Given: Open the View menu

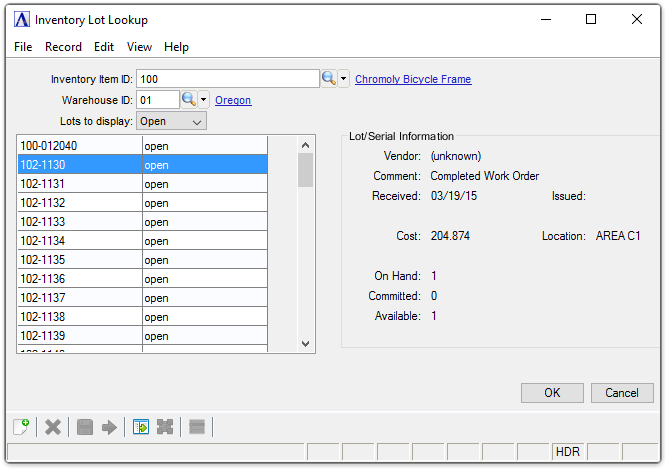Looking at the screenshot, I should point(139,47).
